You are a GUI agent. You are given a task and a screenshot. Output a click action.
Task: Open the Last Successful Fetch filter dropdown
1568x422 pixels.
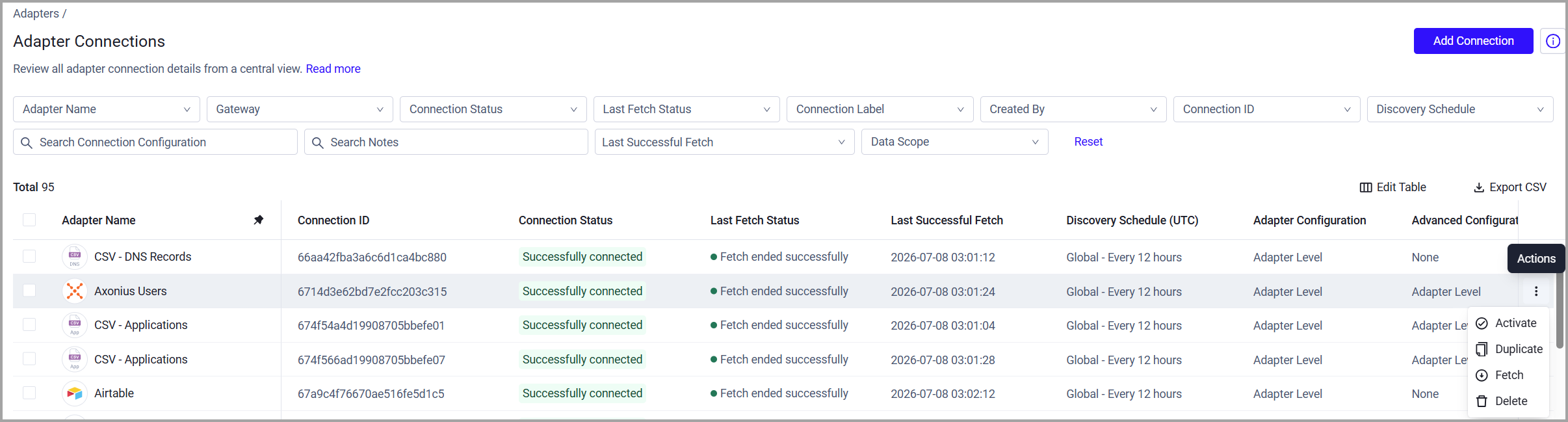[724, 142]
